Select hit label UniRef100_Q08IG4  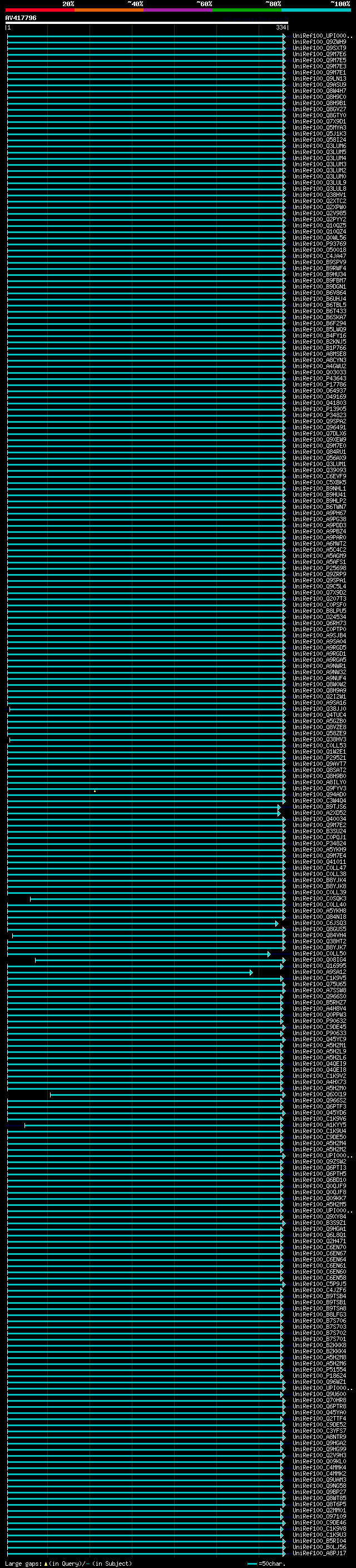click(x=319, y=959)
